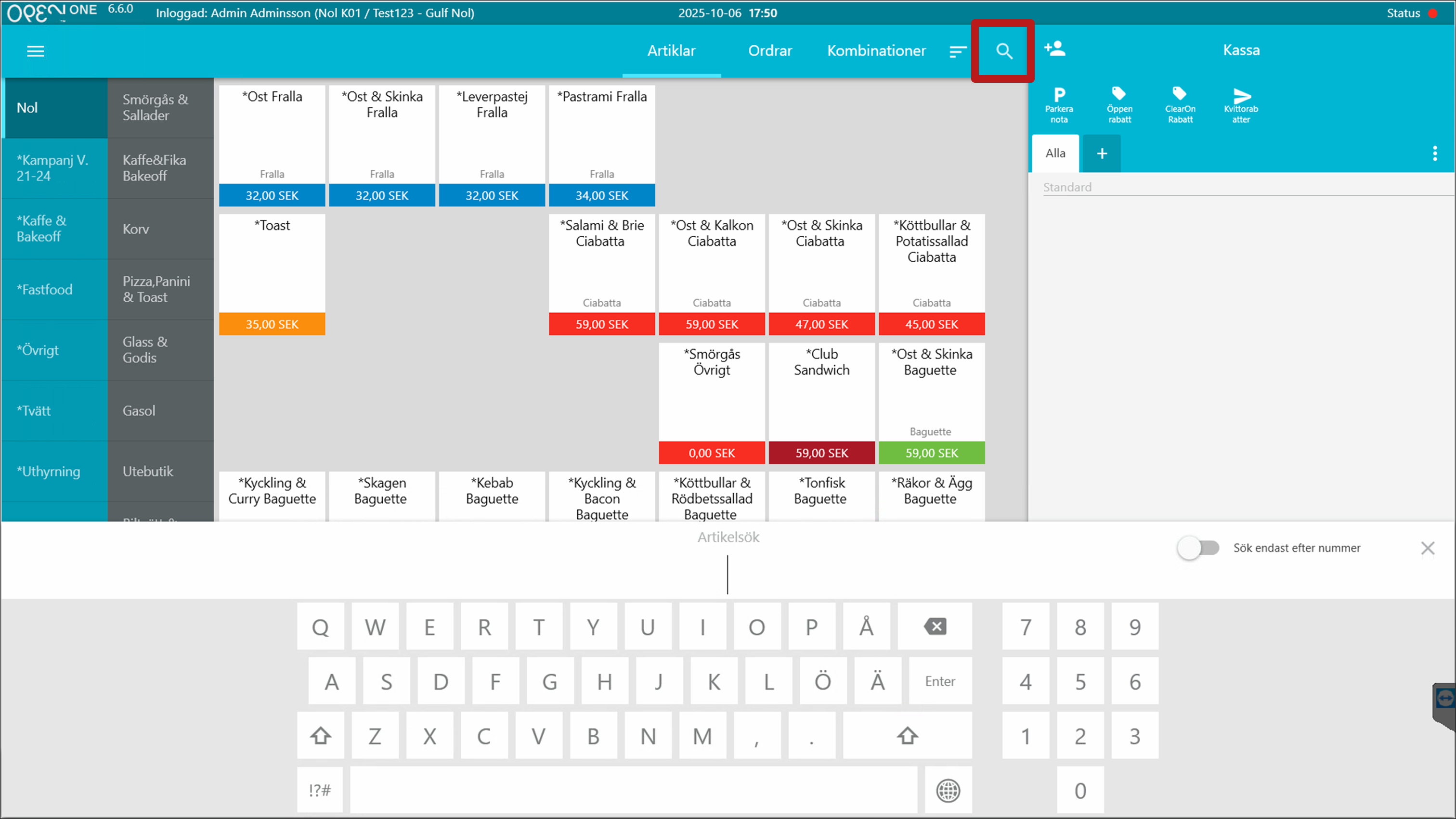
Task: Click the add customer icon
Action: tap(1054, 49)
